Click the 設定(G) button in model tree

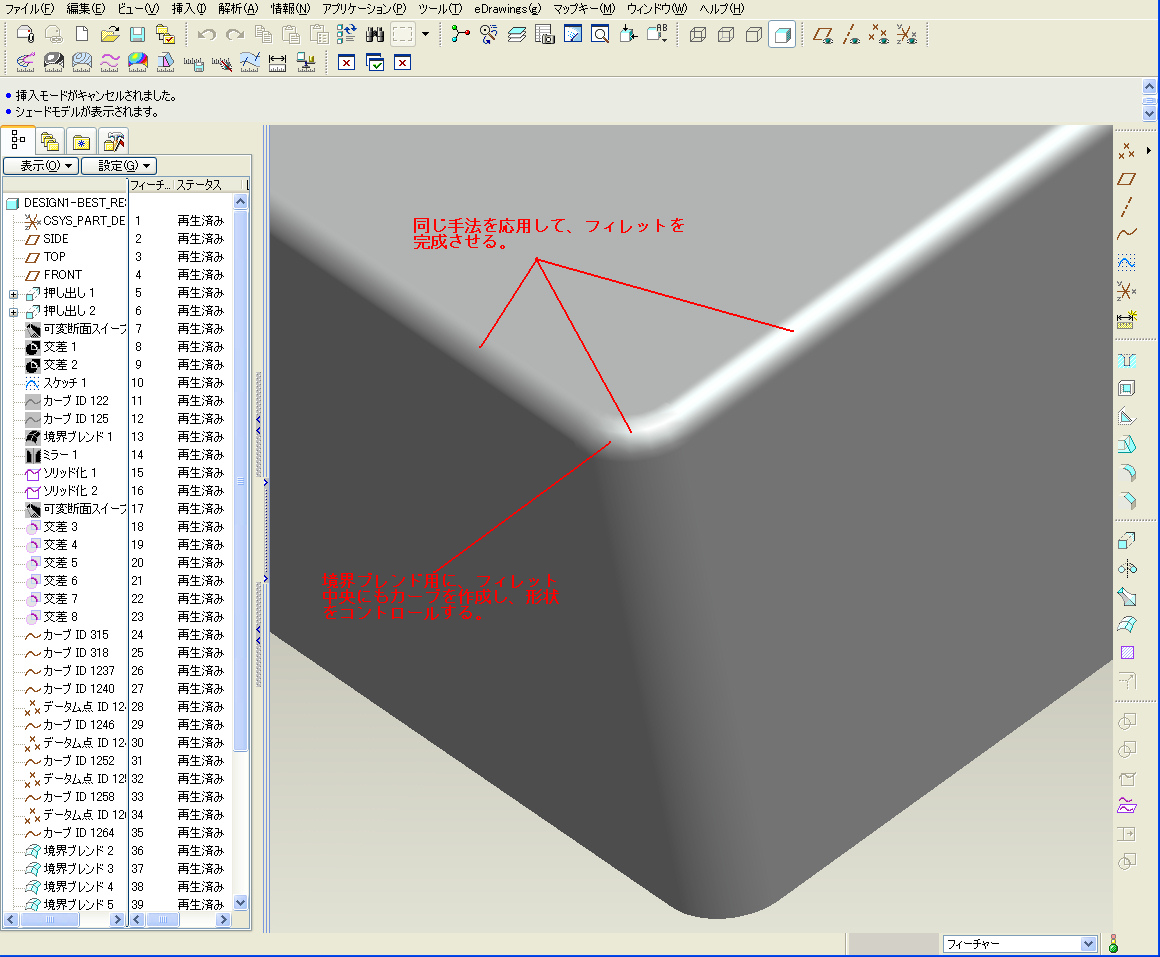pyautogui.click(x=119, y=166)
